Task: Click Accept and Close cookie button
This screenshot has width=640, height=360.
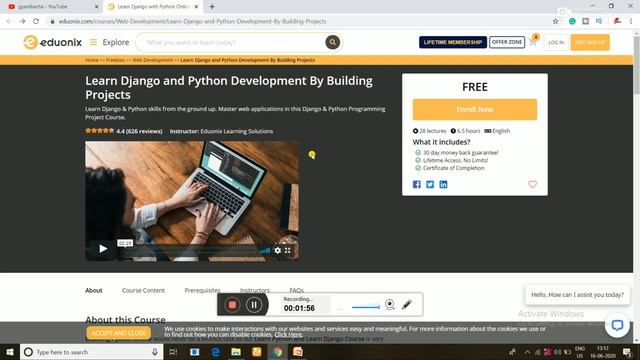Action: 118,333
